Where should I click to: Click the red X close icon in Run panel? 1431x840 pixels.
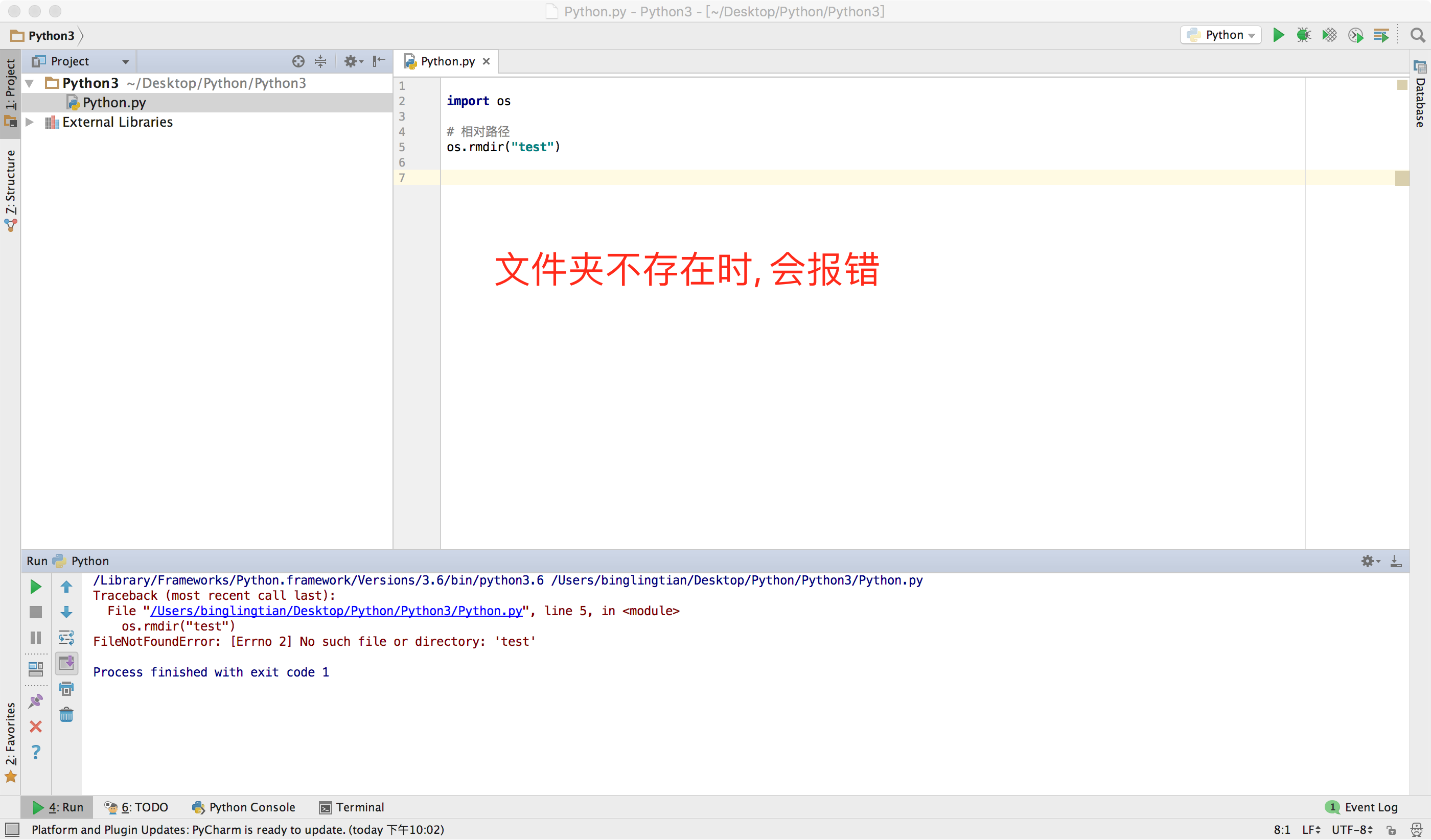pos(36,727)
